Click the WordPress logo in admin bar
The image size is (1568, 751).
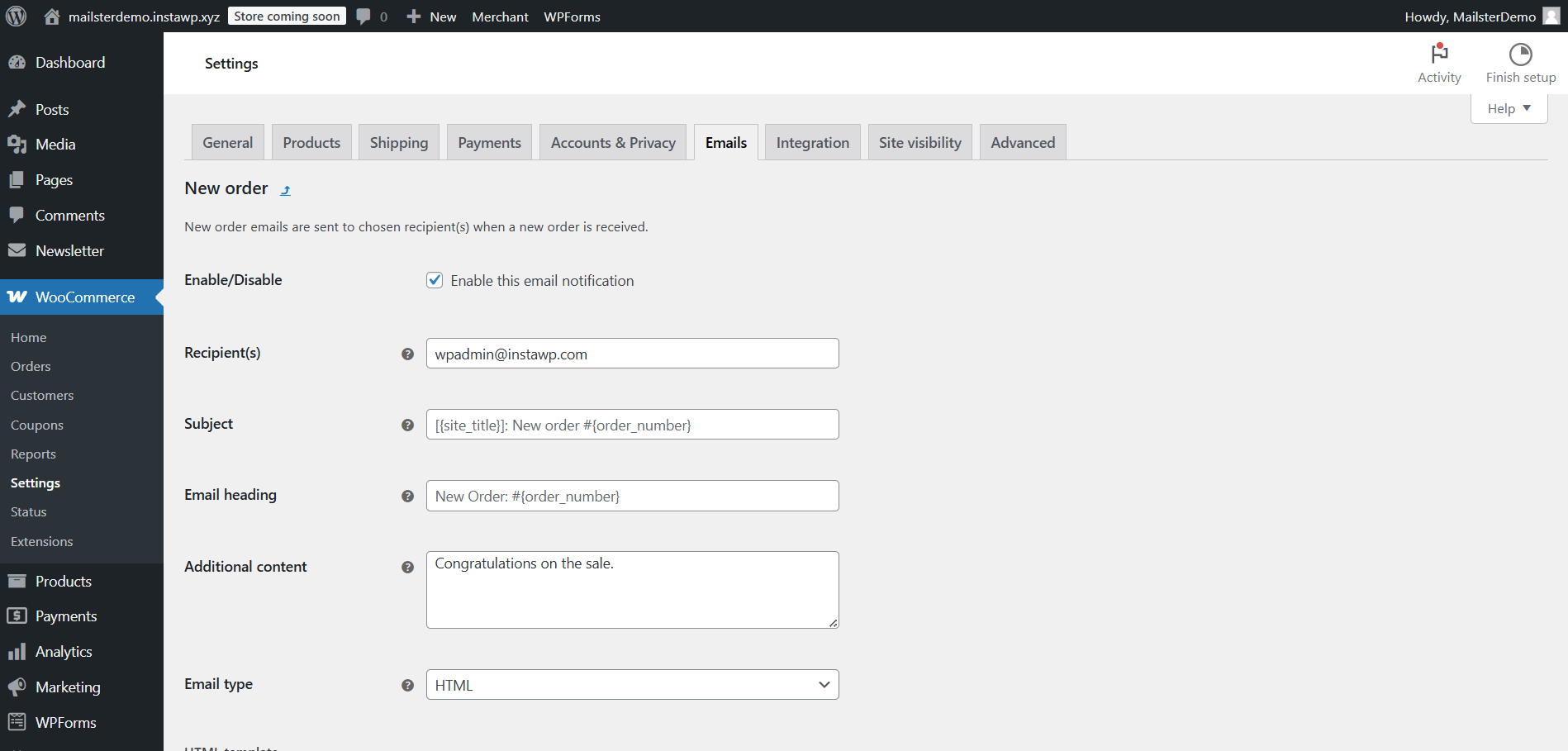click(x=16, y=15)
